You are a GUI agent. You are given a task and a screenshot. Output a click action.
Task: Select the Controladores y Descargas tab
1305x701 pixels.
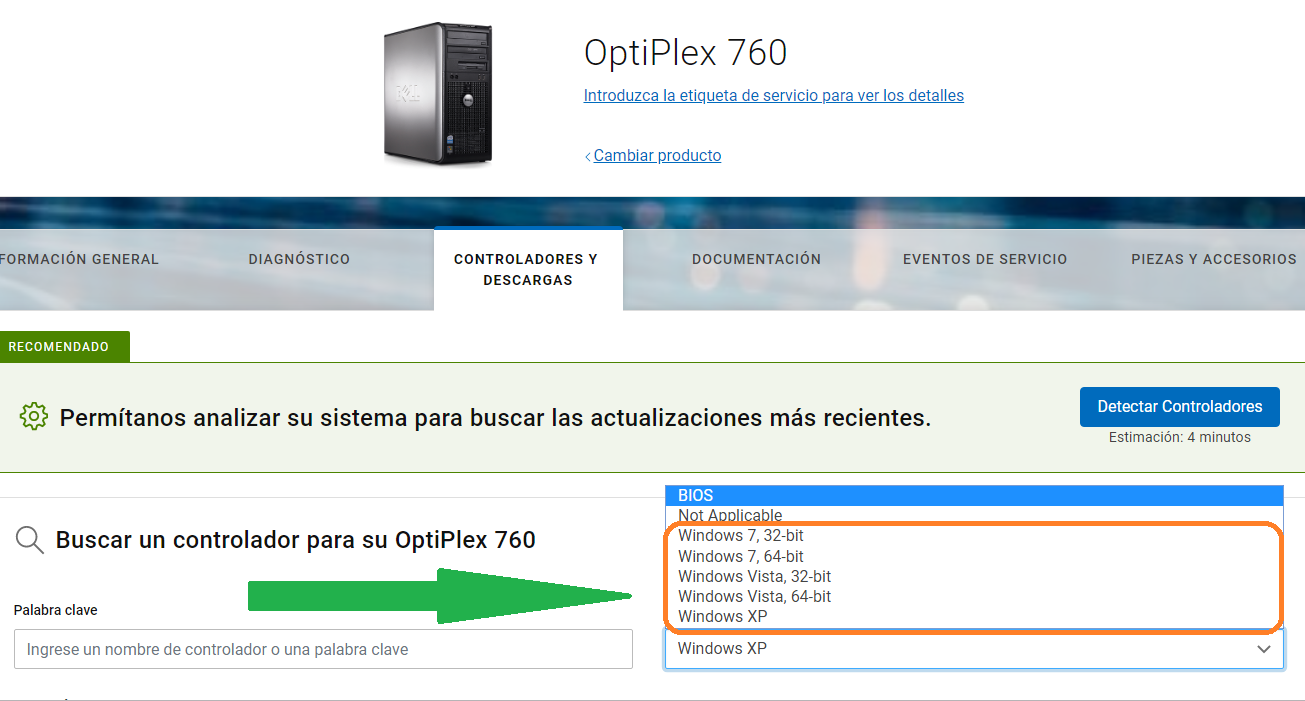click(x=526, y=269)
